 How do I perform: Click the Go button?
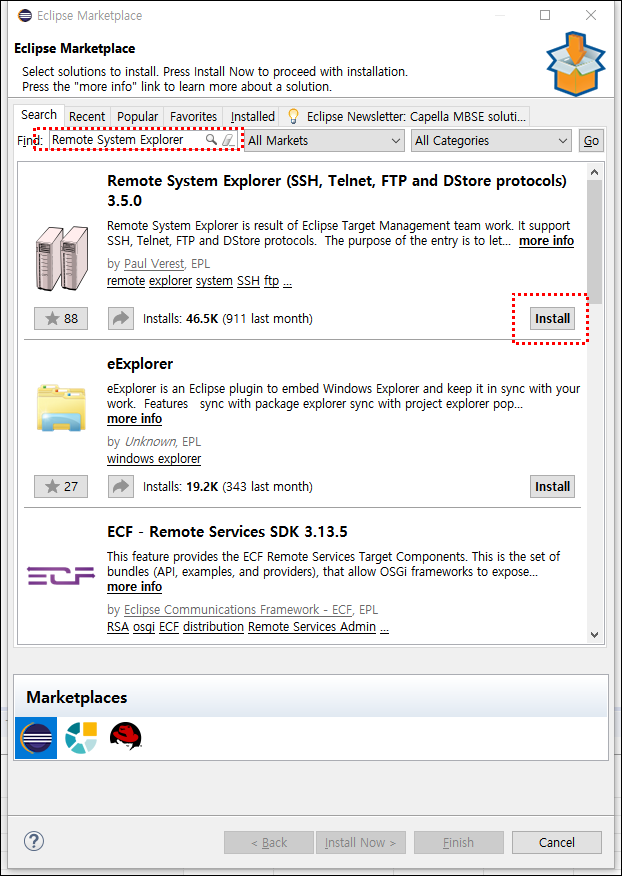(591, 141)
